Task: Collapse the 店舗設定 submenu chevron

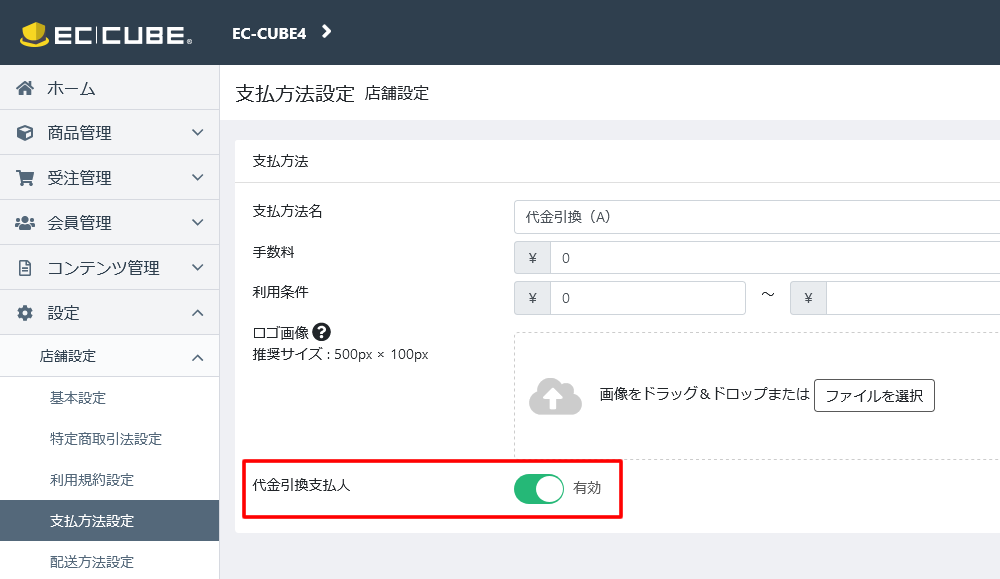Action: (197, 357)
